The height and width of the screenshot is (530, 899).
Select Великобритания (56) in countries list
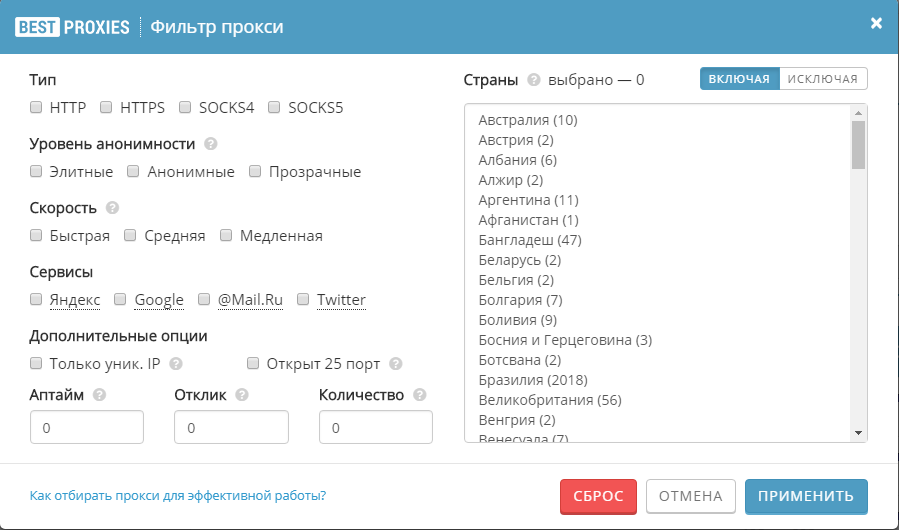550,400
